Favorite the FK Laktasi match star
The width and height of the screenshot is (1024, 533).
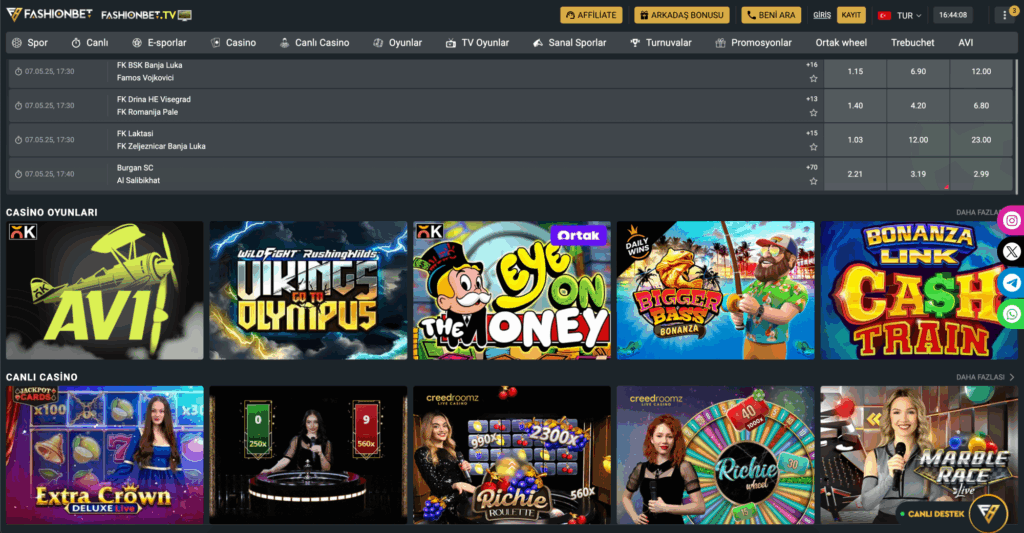click(813, 148)
